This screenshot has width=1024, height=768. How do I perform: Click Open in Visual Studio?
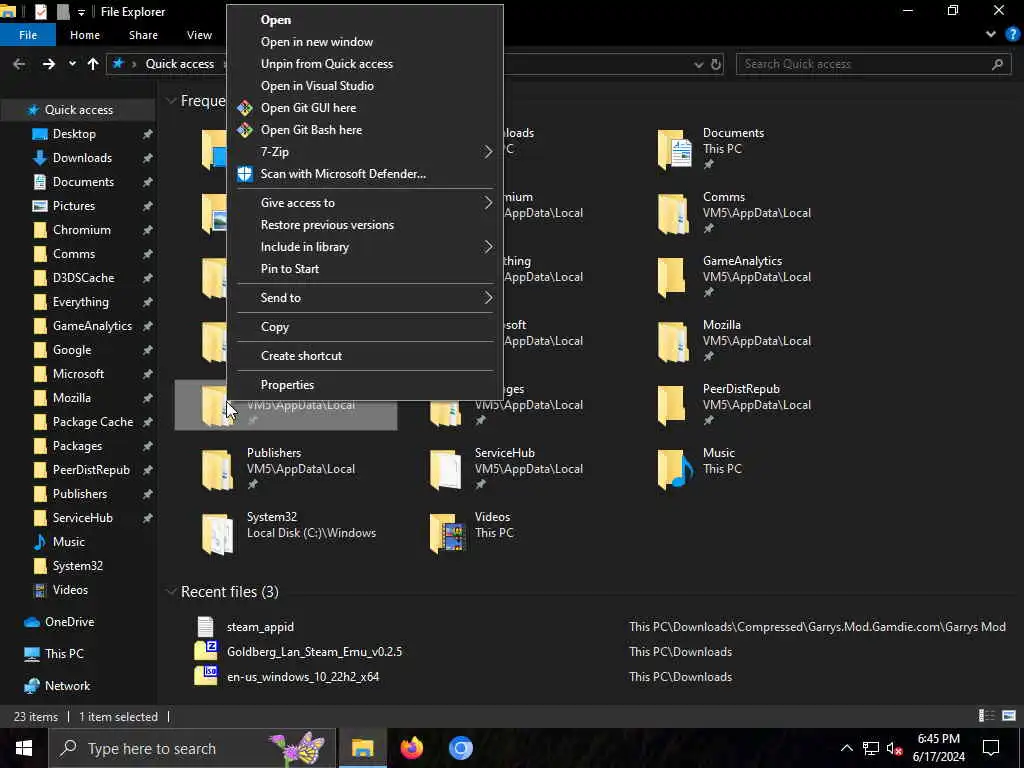(x=317, y=86)
